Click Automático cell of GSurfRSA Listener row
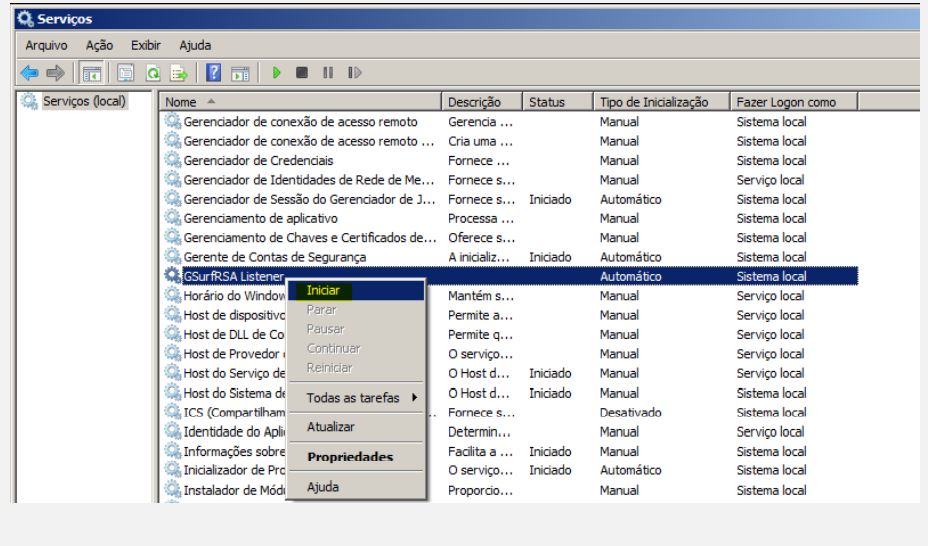The width and height of the screenshot is (928, 546). click(630, 276)
